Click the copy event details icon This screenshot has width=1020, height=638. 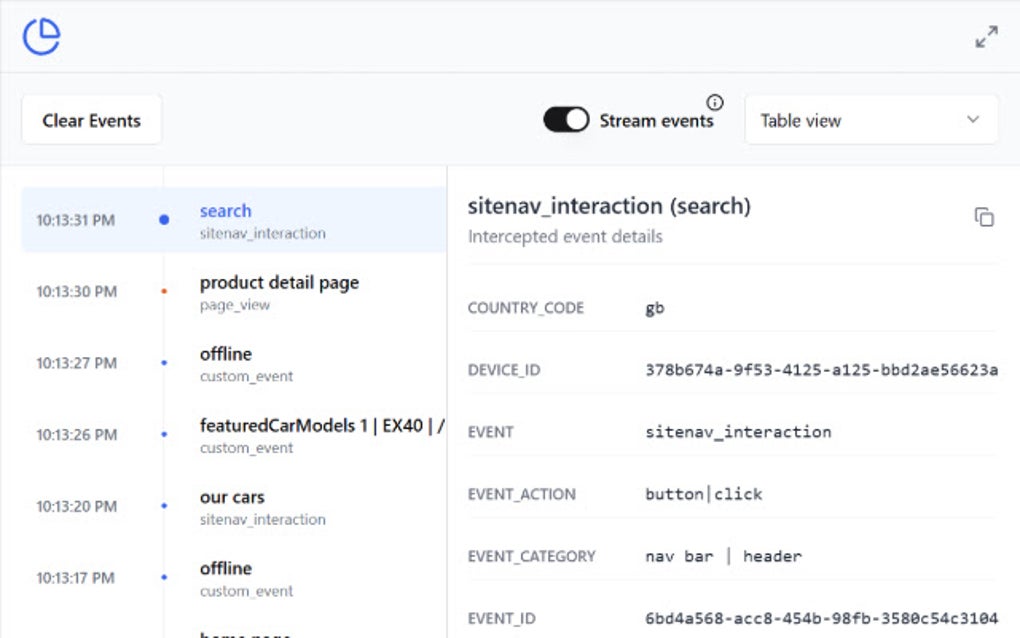tap(985, 216)
